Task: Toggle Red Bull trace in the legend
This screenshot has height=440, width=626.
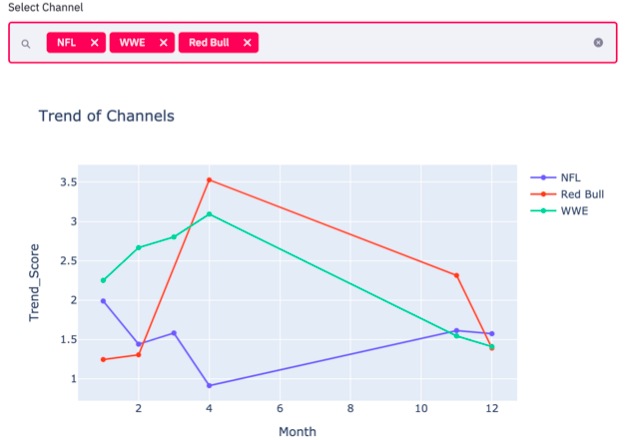Action: pyautogui.click(x=580, y=194)
